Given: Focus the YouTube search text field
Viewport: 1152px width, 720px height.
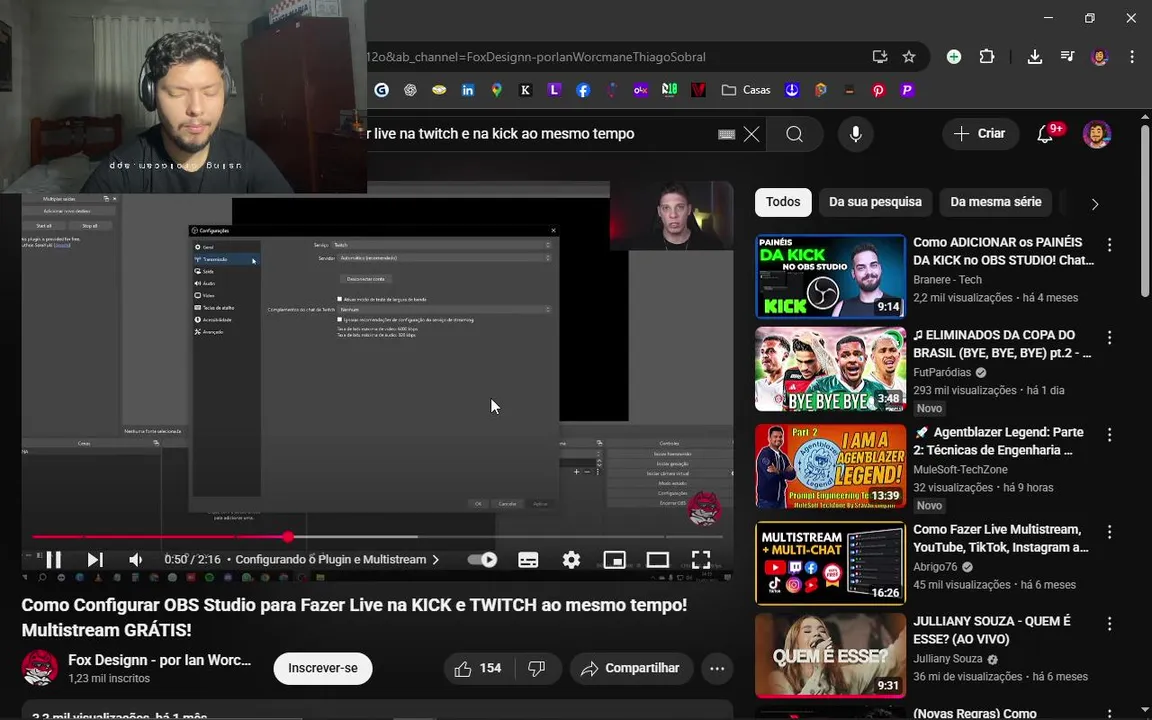Looking at the screenshot, I should [x=540, y=134].
